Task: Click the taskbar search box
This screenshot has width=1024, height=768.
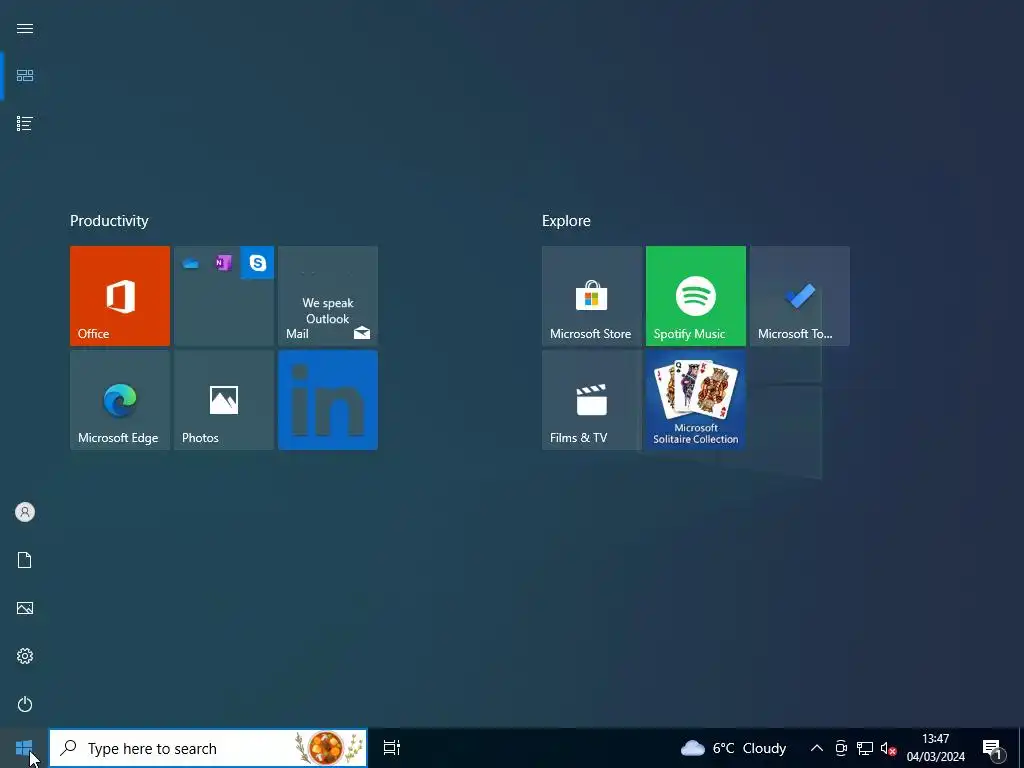Action: point(208,748)
